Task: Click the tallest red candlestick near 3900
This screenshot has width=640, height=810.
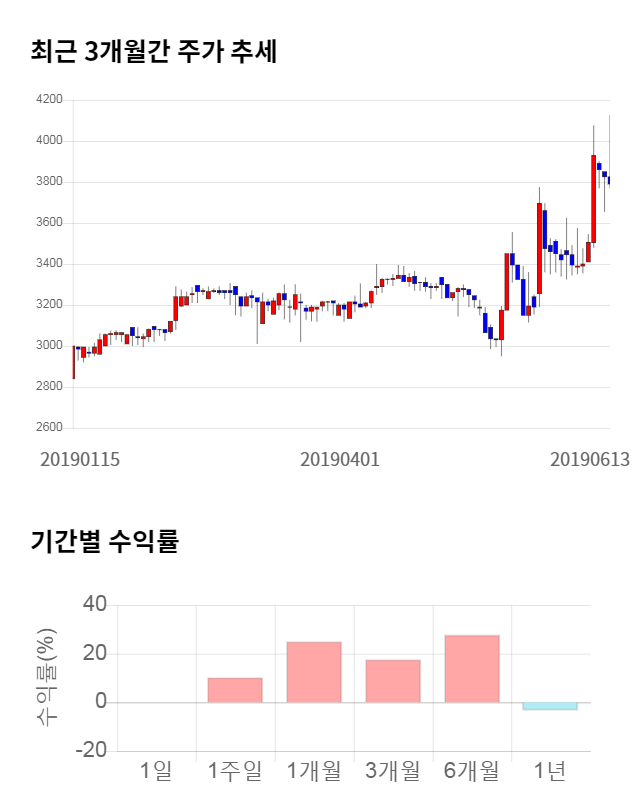Action: pyautogui.click(x=594, y=199)
